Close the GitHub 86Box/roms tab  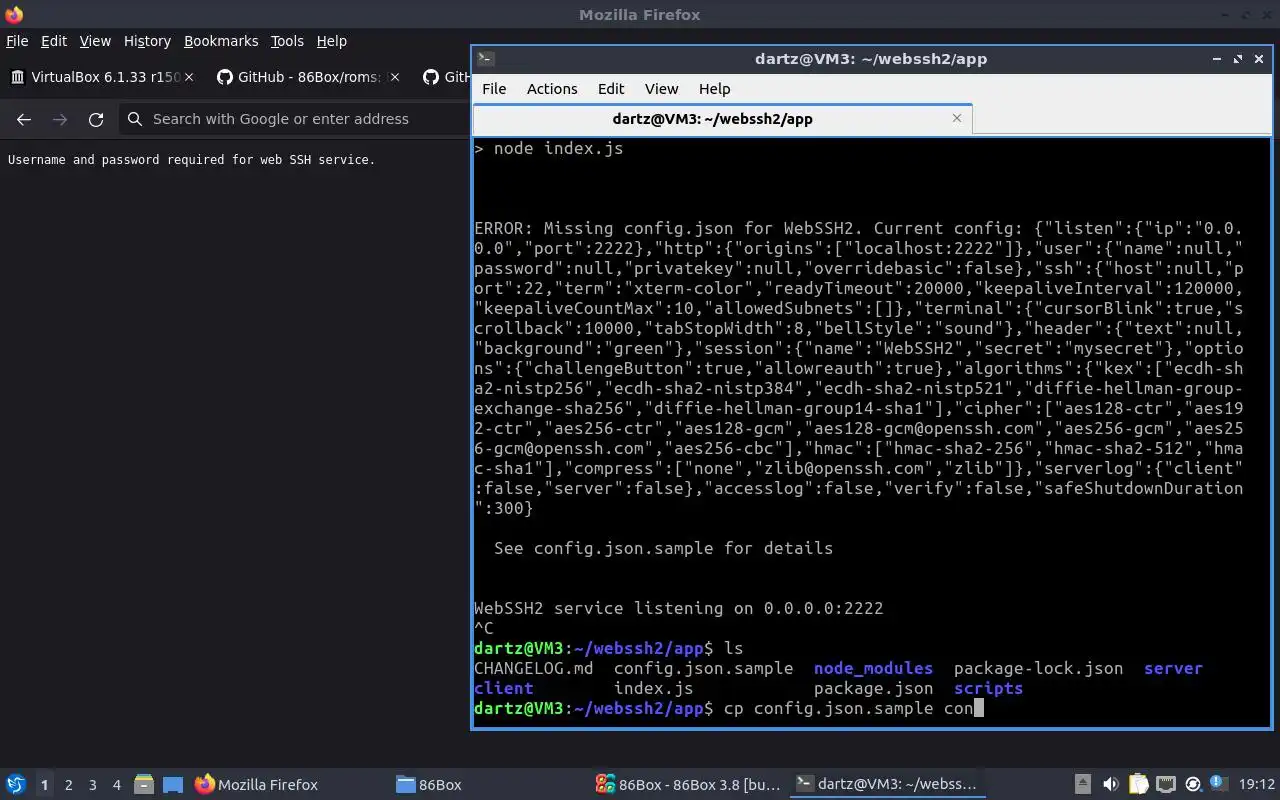[x=395, y=77]
